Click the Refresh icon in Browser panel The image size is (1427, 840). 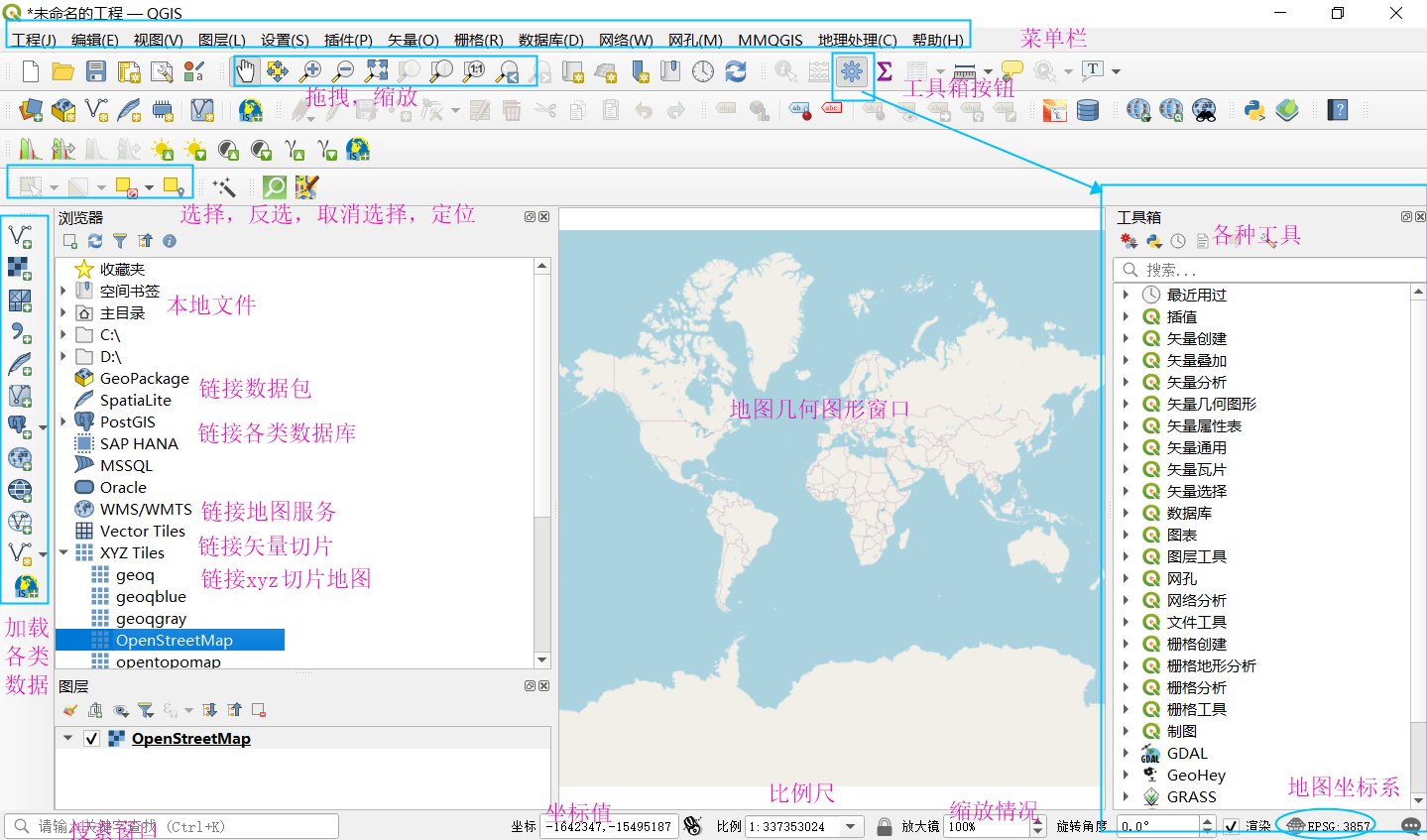tap(94, 240)
